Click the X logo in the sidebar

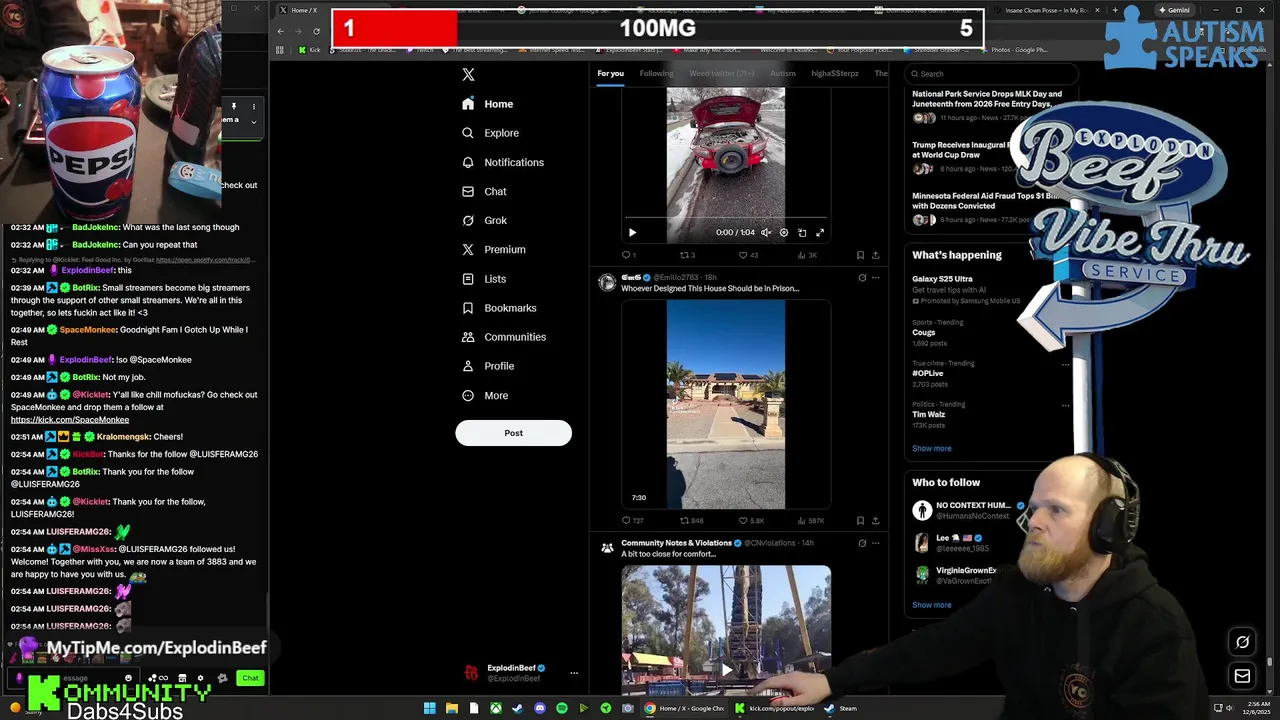pyautogui.click(x=468, y=75)
